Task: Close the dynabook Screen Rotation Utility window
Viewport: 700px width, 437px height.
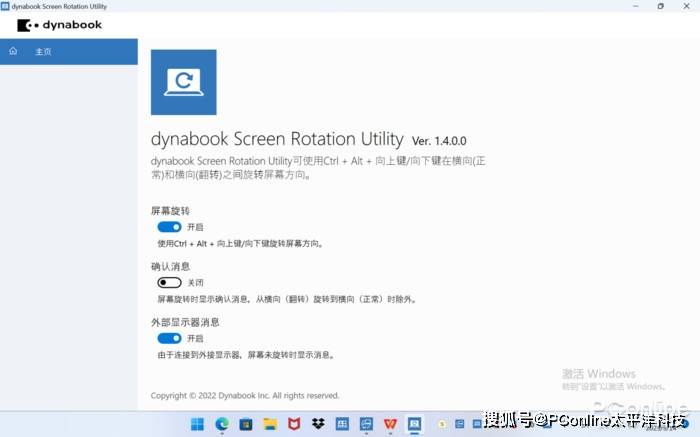Action: 686,6
